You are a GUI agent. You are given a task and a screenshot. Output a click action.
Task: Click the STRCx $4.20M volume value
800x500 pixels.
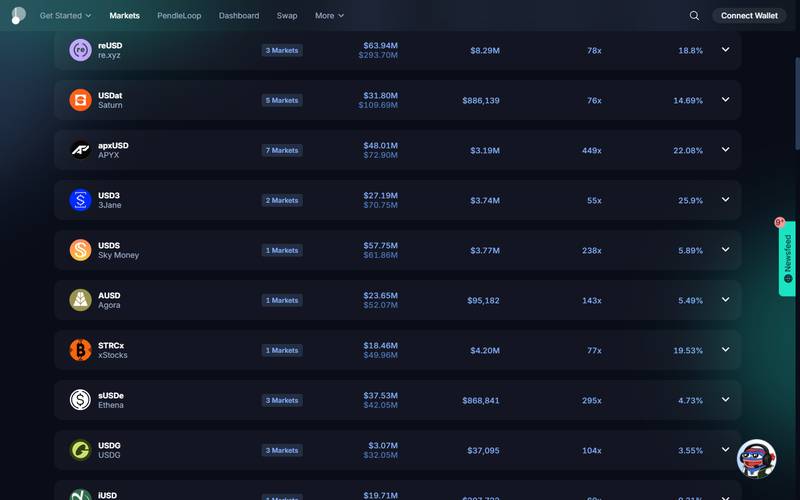point(485,351)
